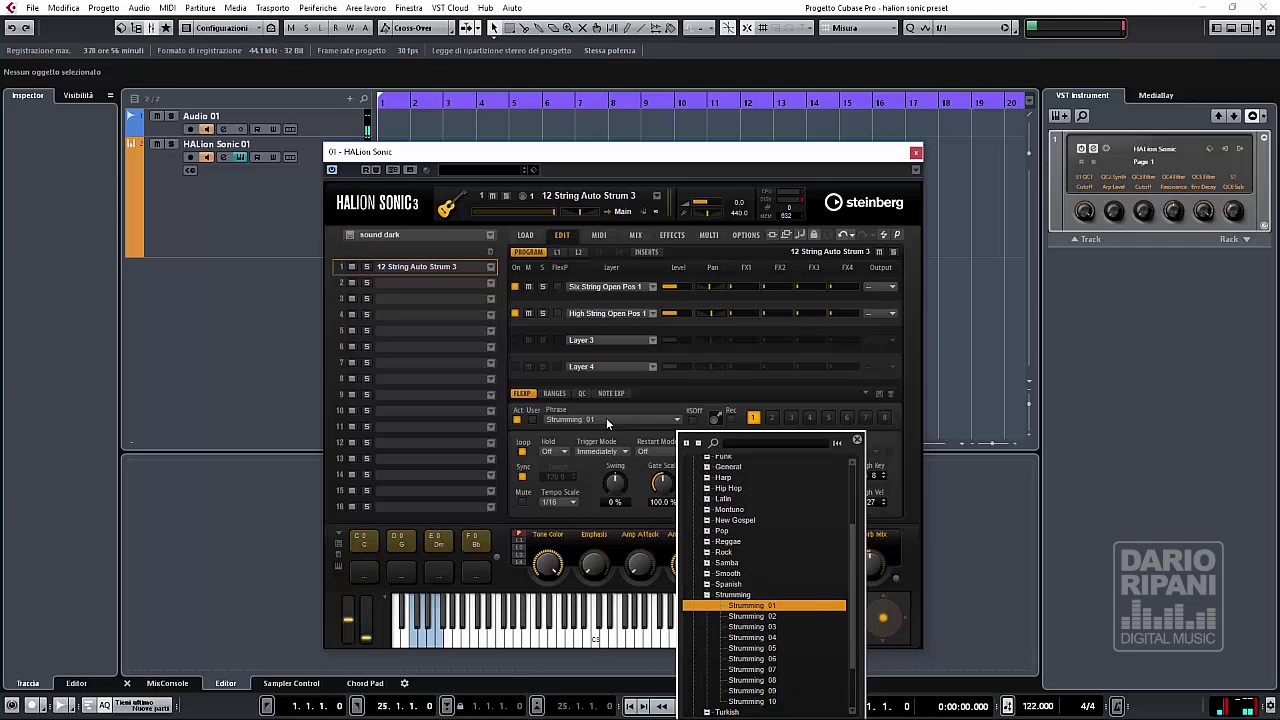1280x720 pixels.
Task: Mute the High String Open Pos 1 layer
Action: (529, 313)
